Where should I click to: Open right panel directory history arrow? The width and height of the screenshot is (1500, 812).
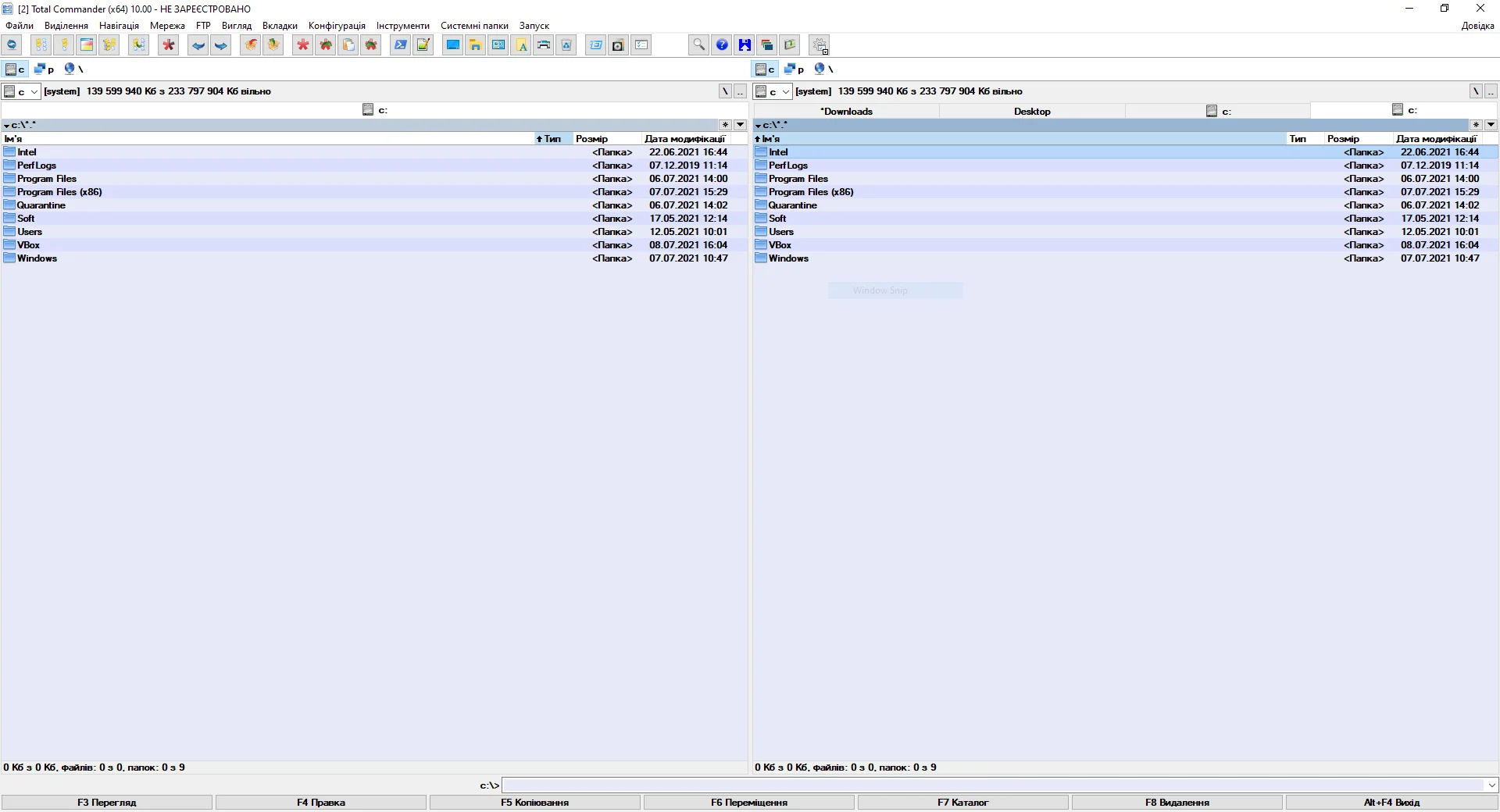(x=1491, y=125)
